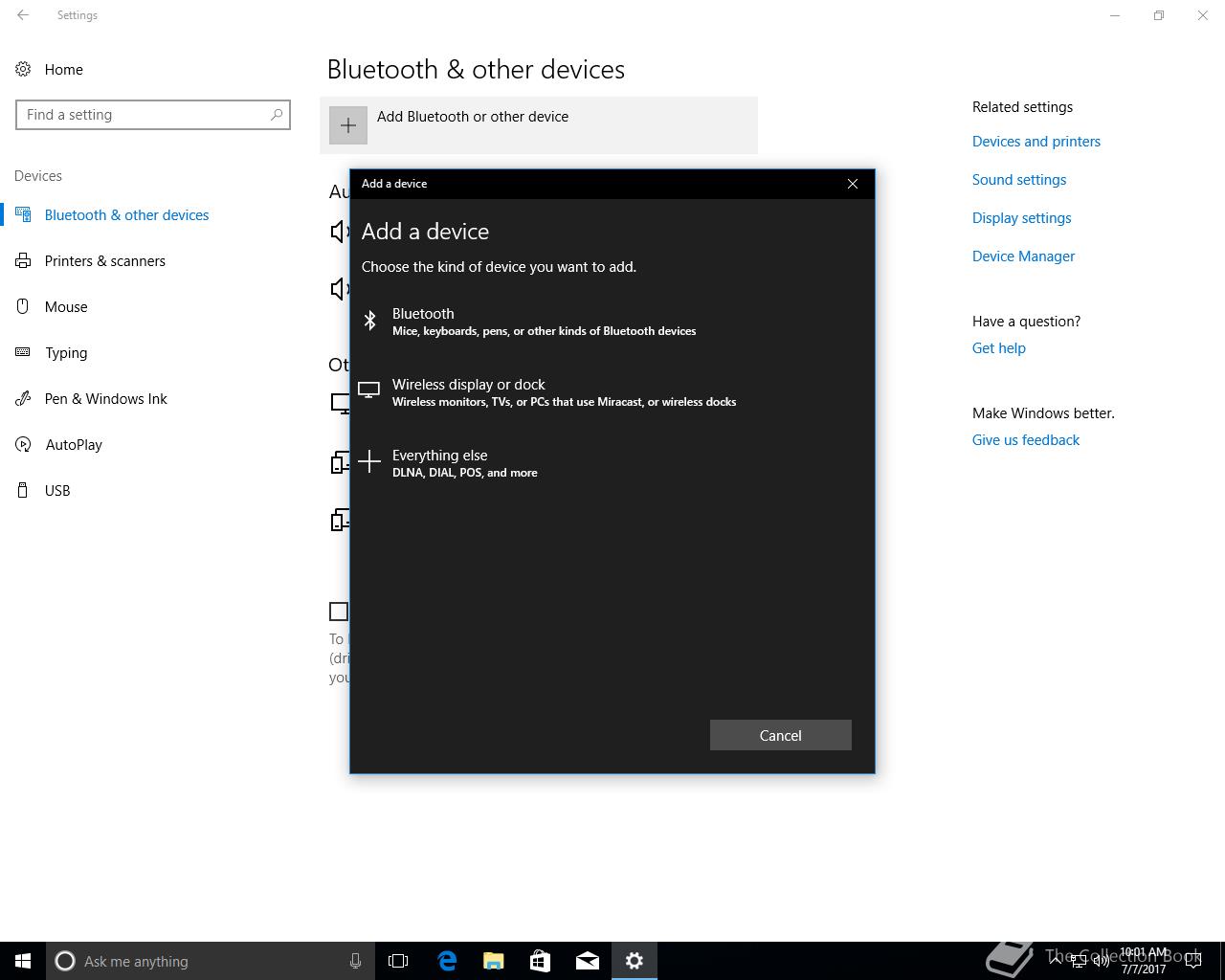Click Settings gear on taskbar
The width and height of the screenshot is (1225, 980).
(635, 961)
